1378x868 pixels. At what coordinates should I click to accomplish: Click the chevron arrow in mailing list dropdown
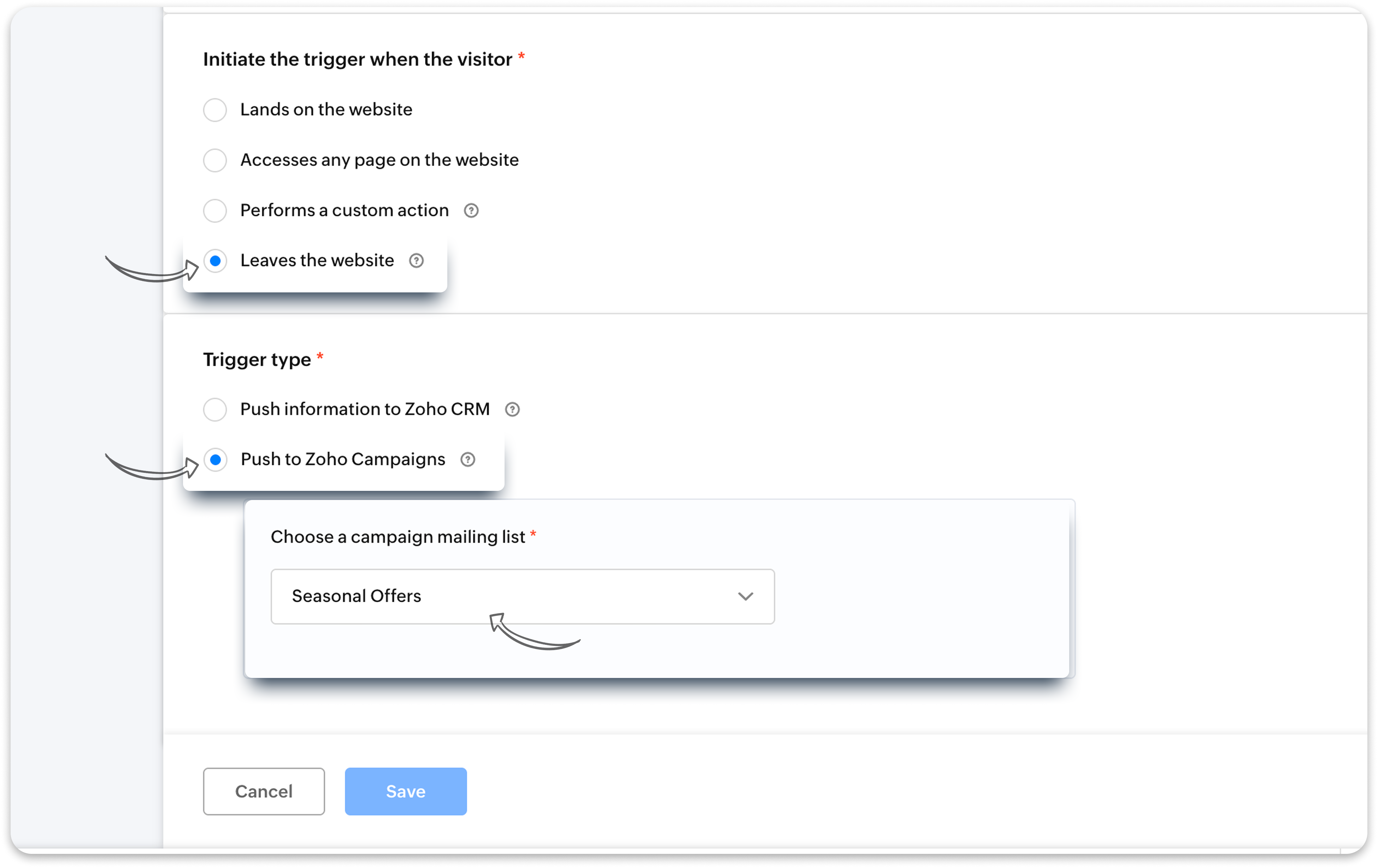click(x=745, y=596)
